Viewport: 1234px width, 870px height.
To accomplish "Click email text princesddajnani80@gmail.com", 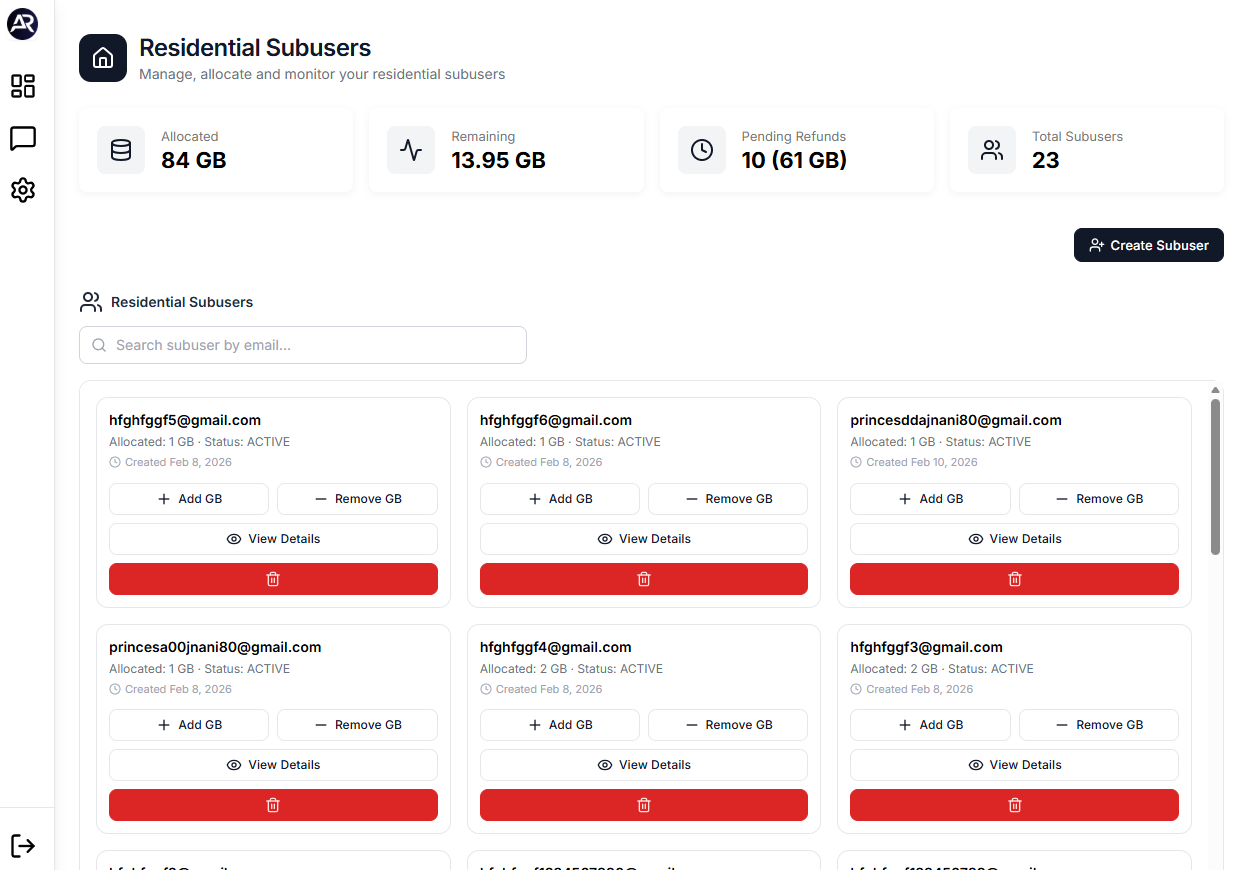I will click(956, 420).
